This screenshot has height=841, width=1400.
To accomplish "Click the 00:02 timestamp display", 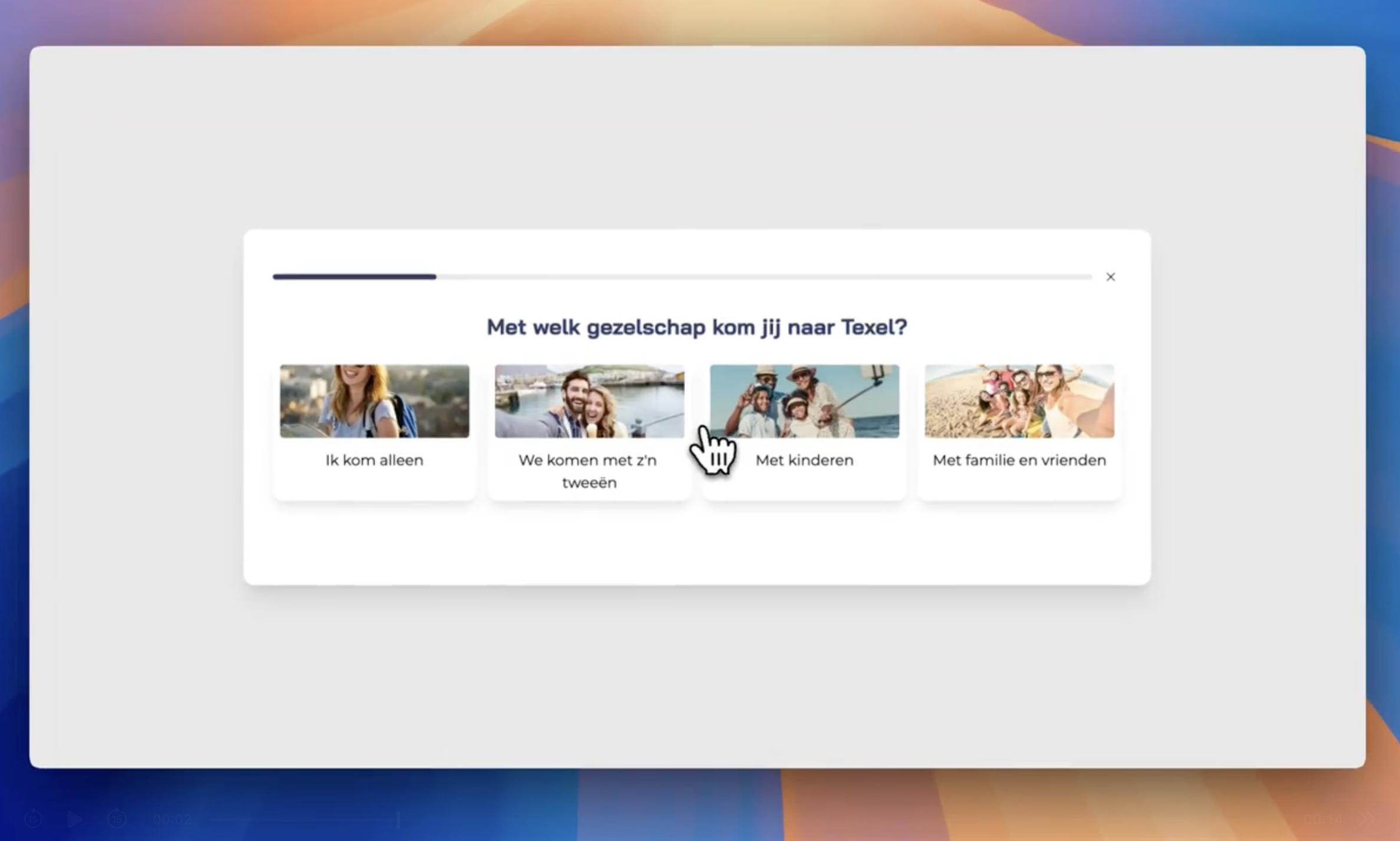I will click(173, 819).
